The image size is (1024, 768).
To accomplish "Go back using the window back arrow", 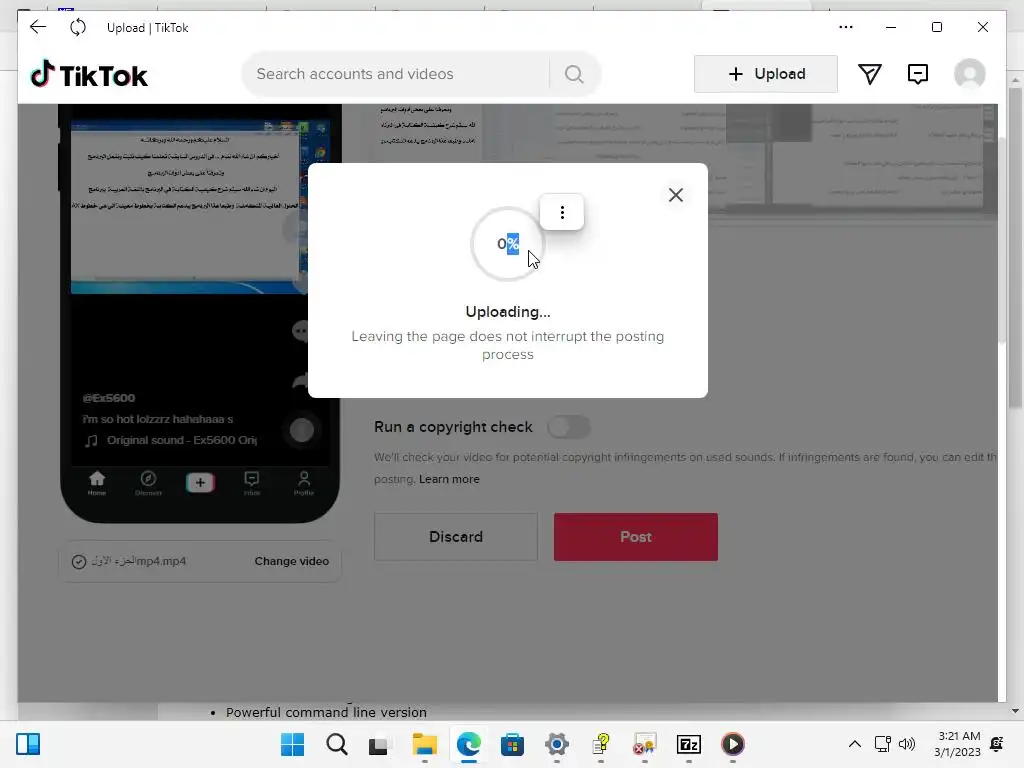I will pyautogui.click(x=38, y=27).
